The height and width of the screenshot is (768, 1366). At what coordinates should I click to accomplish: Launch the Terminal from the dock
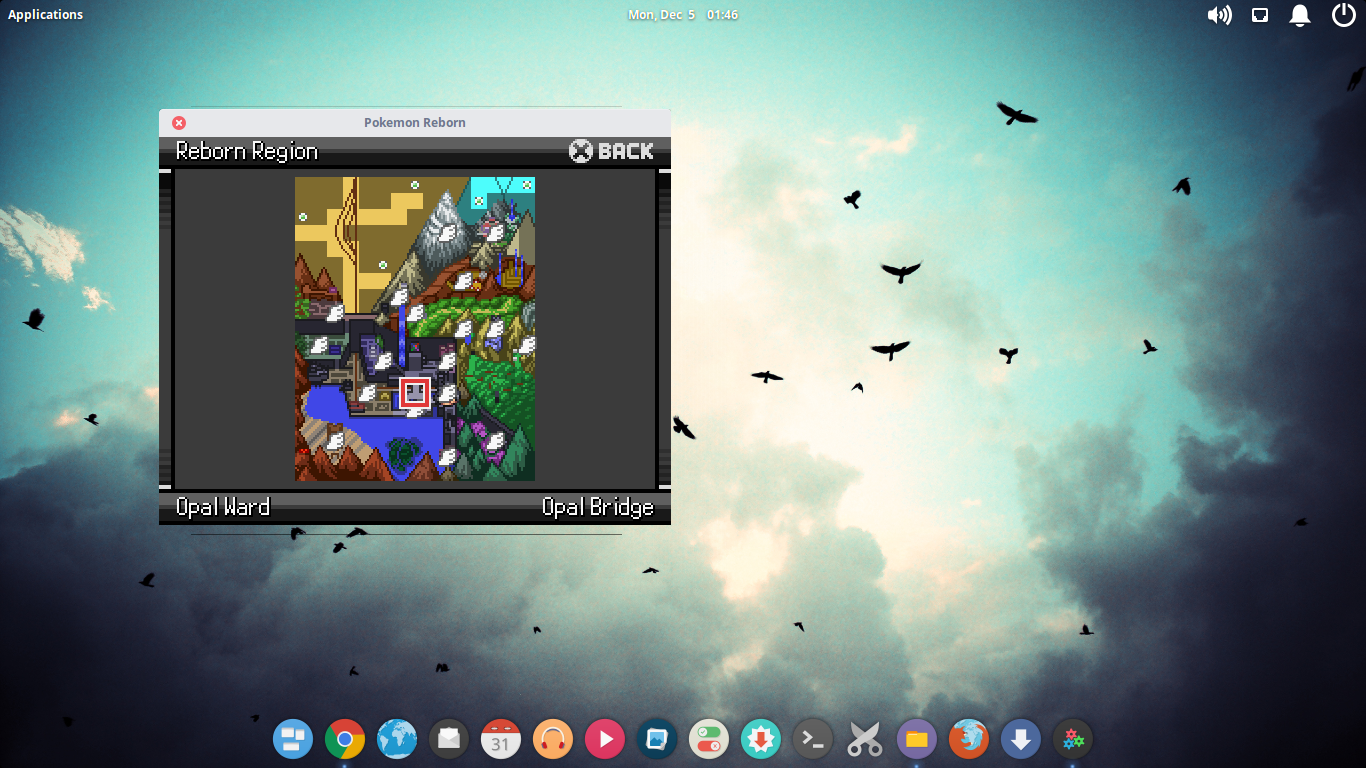click(813, 740)
